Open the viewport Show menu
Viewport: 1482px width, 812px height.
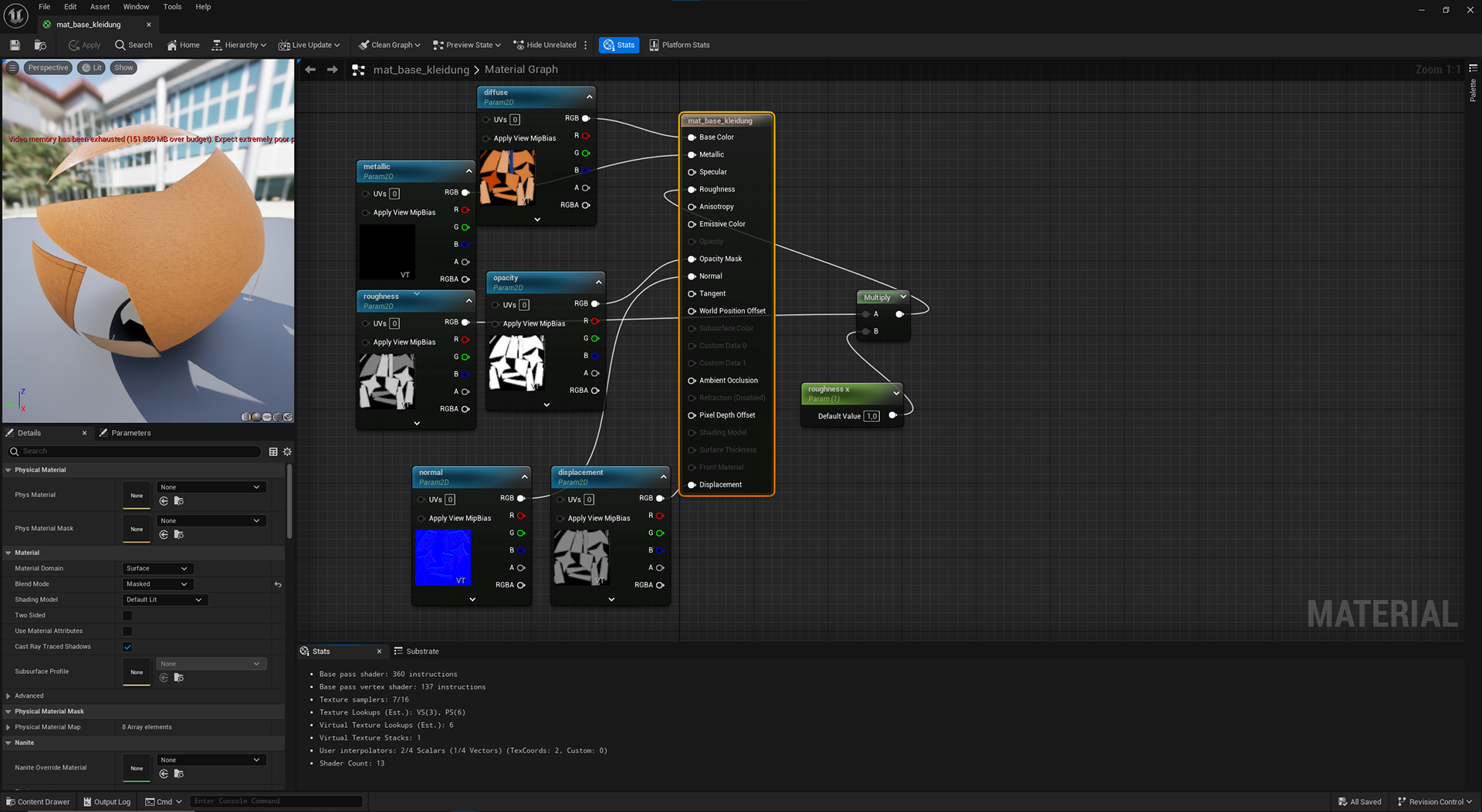click(x=123, y=68)
